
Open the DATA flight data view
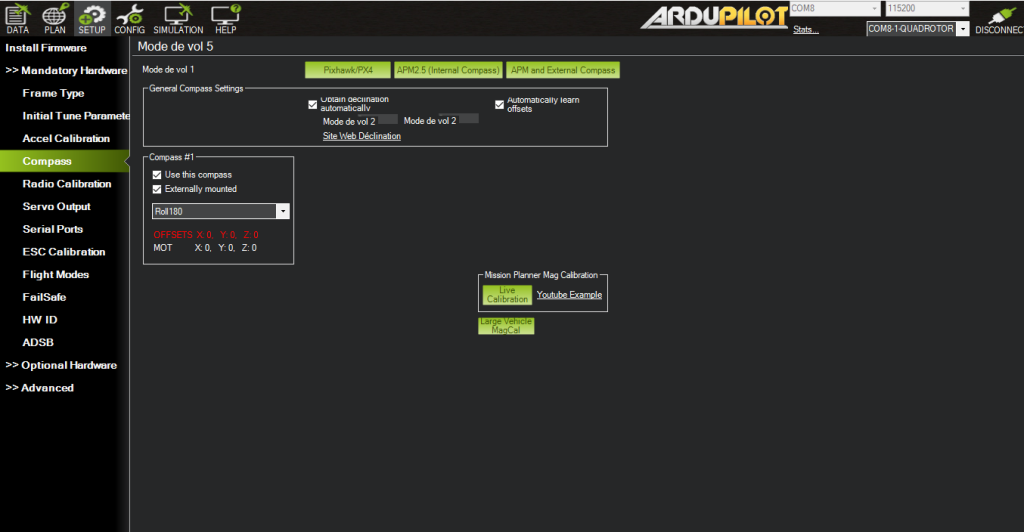(x=18, y=17)
